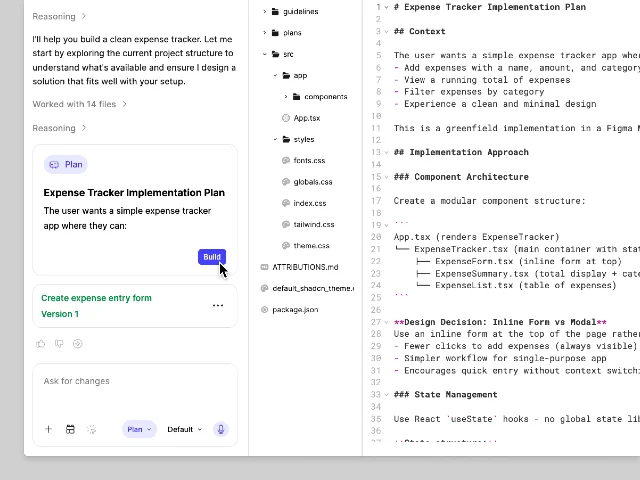This screenshot has width=640, height=480.
Task: Click the Build button on the plan card
Action: pyautogui.click(x=212, y=257)
